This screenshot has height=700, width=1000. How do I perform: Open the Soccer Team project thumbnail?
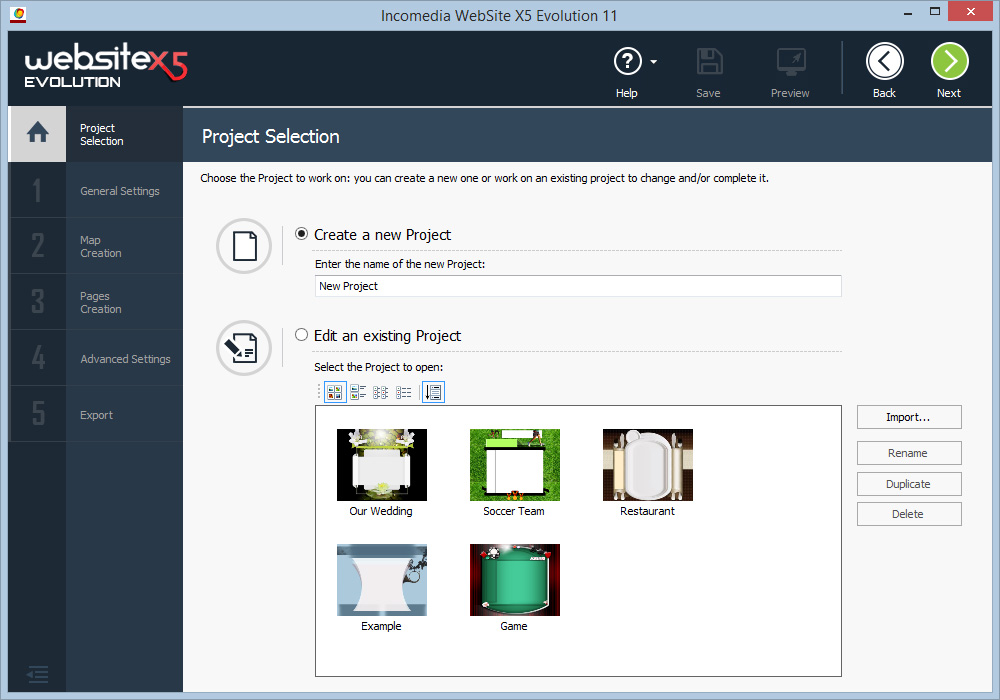pyautogui.click(x=514, y=464)
